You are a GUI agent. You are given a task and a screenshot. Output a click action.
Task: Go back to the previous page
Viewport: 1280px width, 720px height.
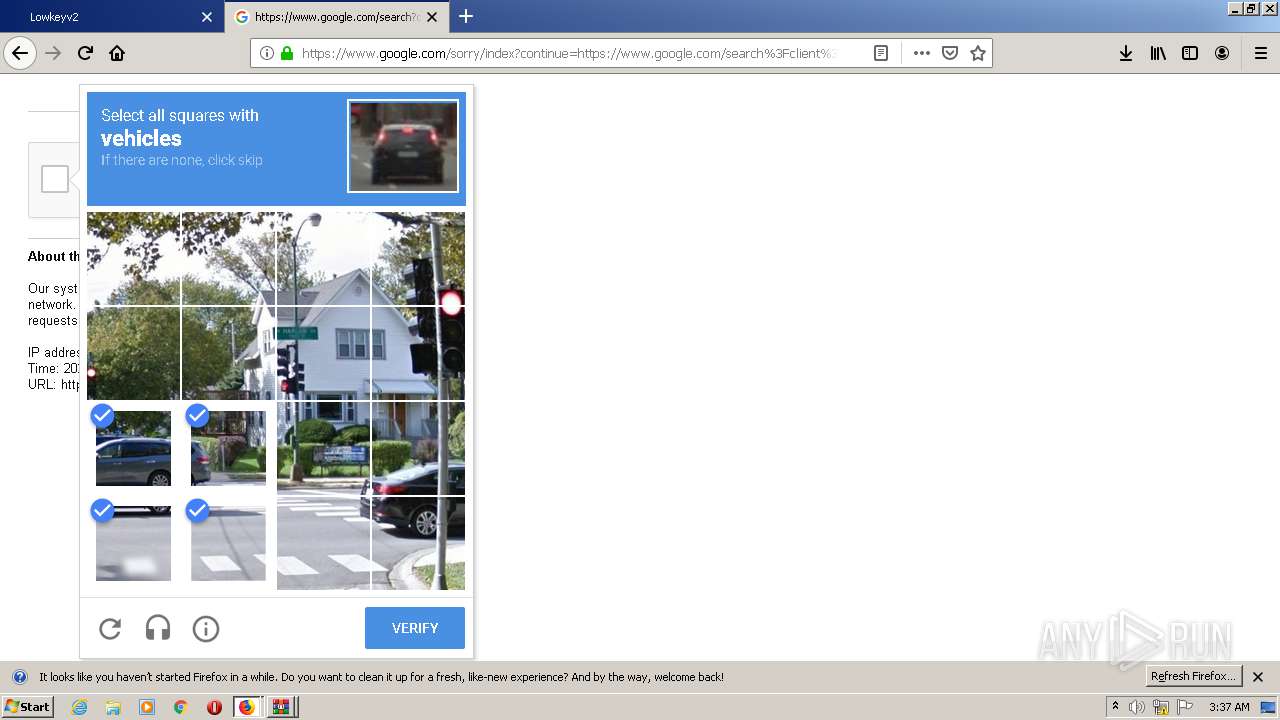coord(20,53)
